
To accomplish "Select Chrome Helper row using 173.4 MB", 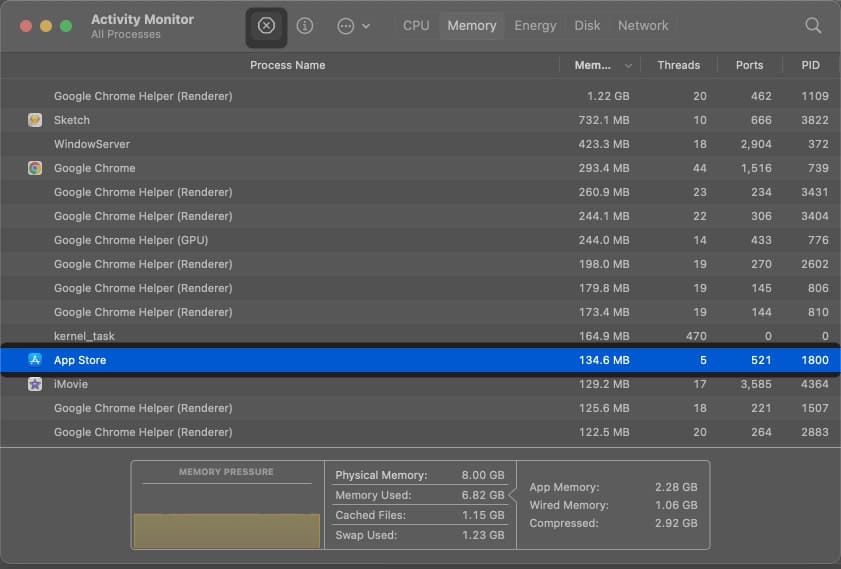I will point(420,312).
